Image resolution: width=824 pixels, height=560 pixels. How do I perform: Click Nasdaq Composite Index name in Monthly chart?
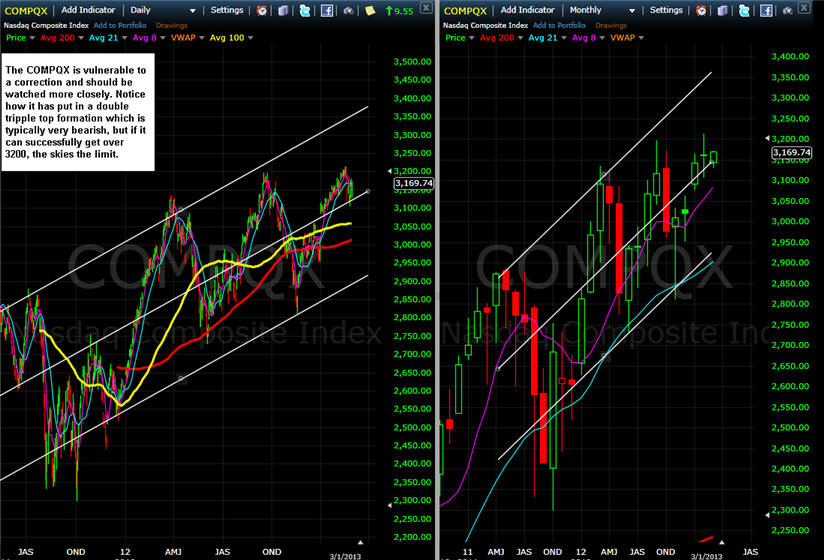click(x=485, y=25)
